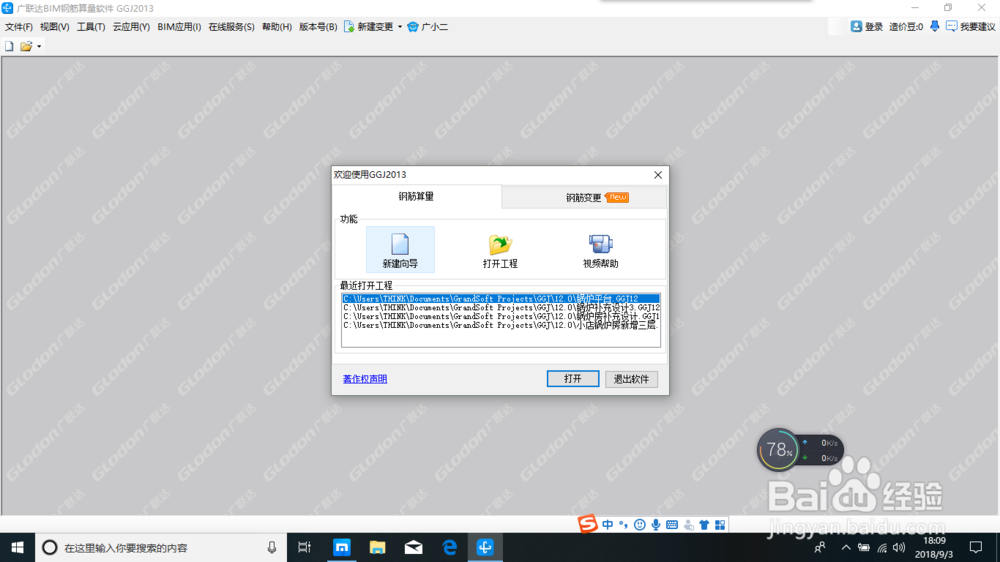Image resolution: width=1000 pixels, height=562 pixels.
Task: Click the Sogou input S logo
Action: (x=587, y=524)
